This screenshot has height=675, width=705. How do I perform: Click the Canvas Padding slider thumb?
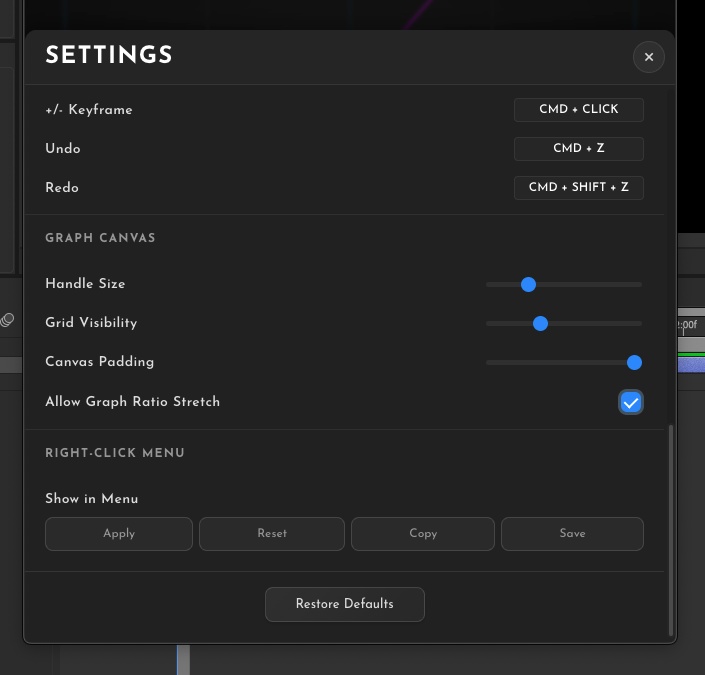(633, 363)
